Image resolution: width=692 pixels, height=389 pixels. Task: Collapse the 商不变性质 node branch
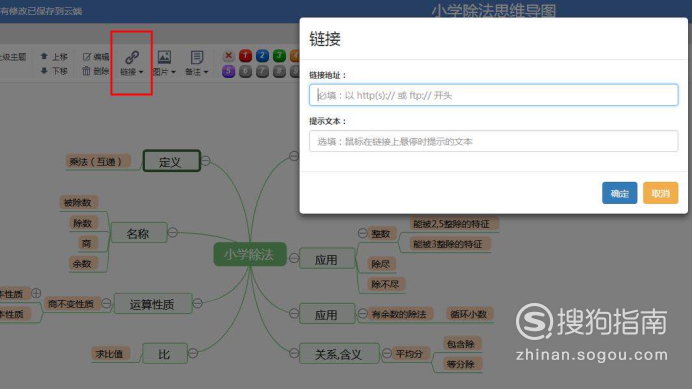[x=106, y=303]
